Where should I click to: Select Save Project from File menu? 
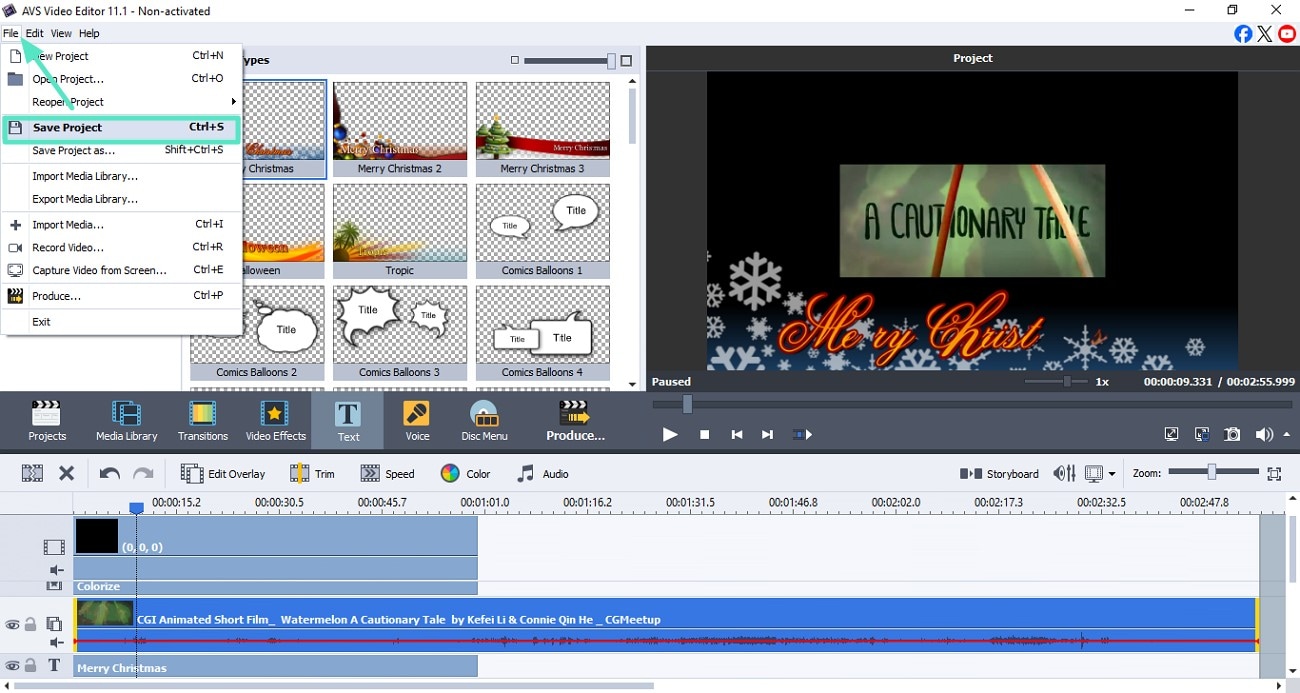121,128
